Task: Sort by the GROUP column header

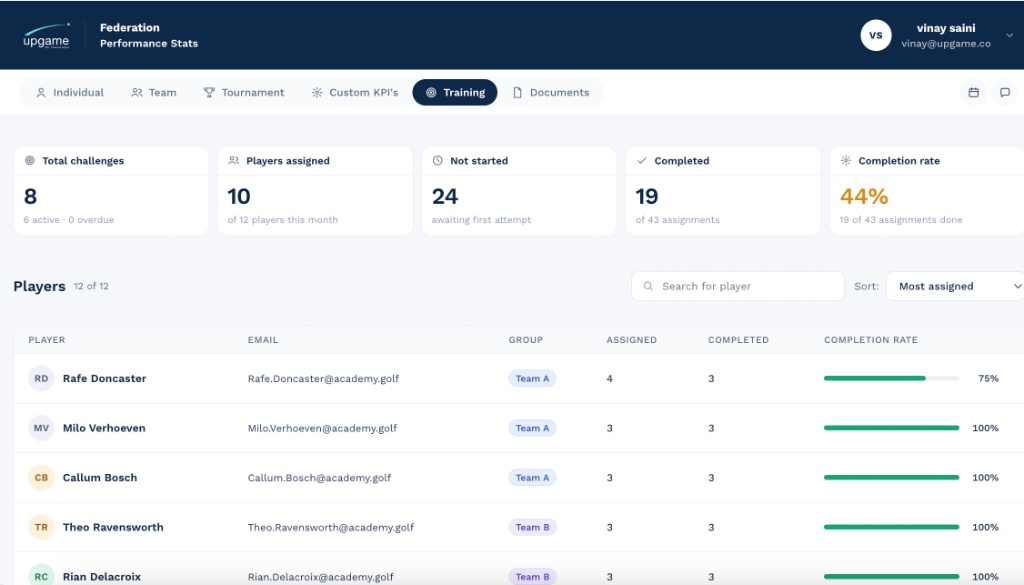Action: 526,340
